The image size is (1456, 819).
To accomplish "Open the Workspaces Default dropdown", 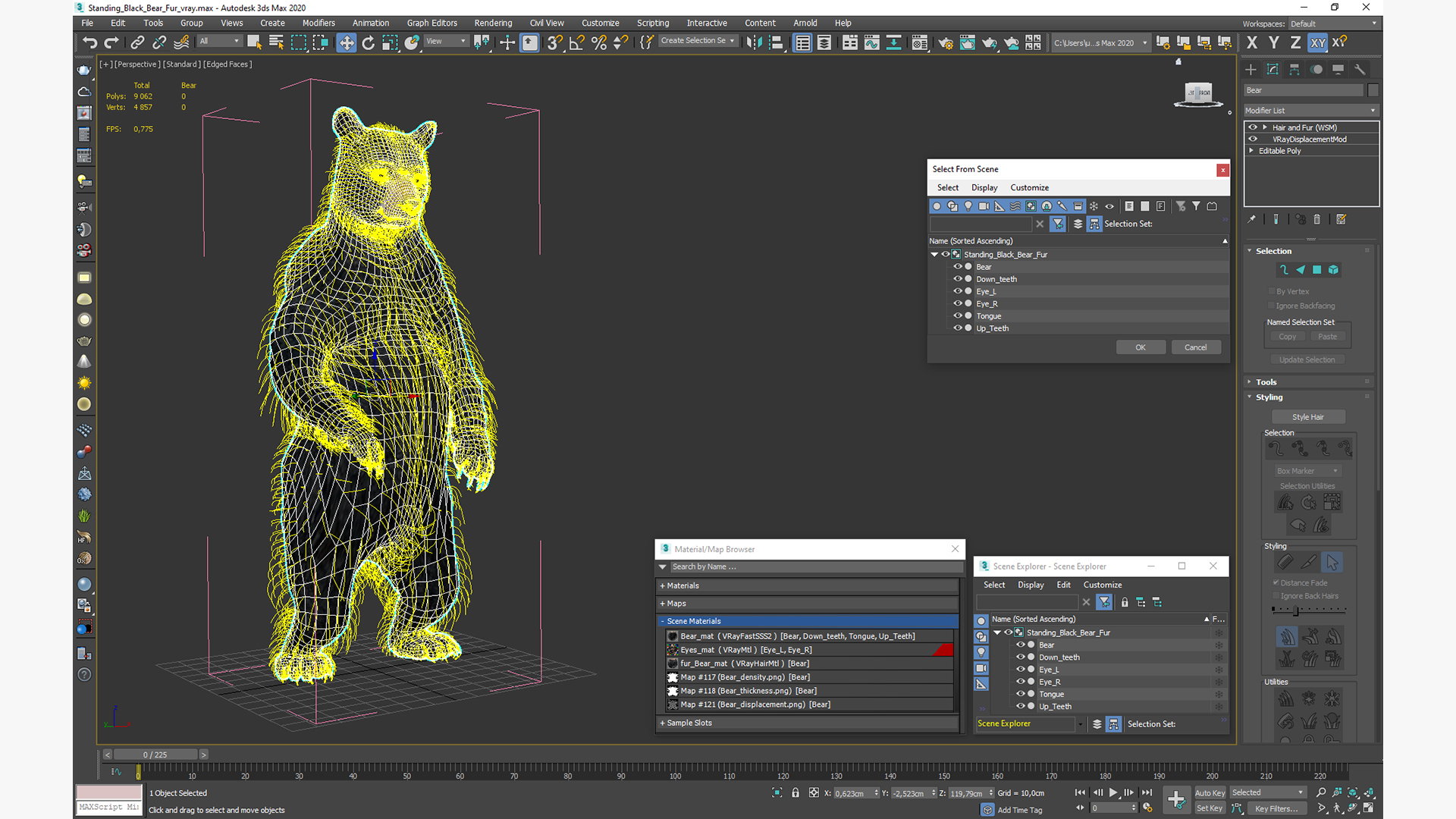I will (x=1333, y=24).
